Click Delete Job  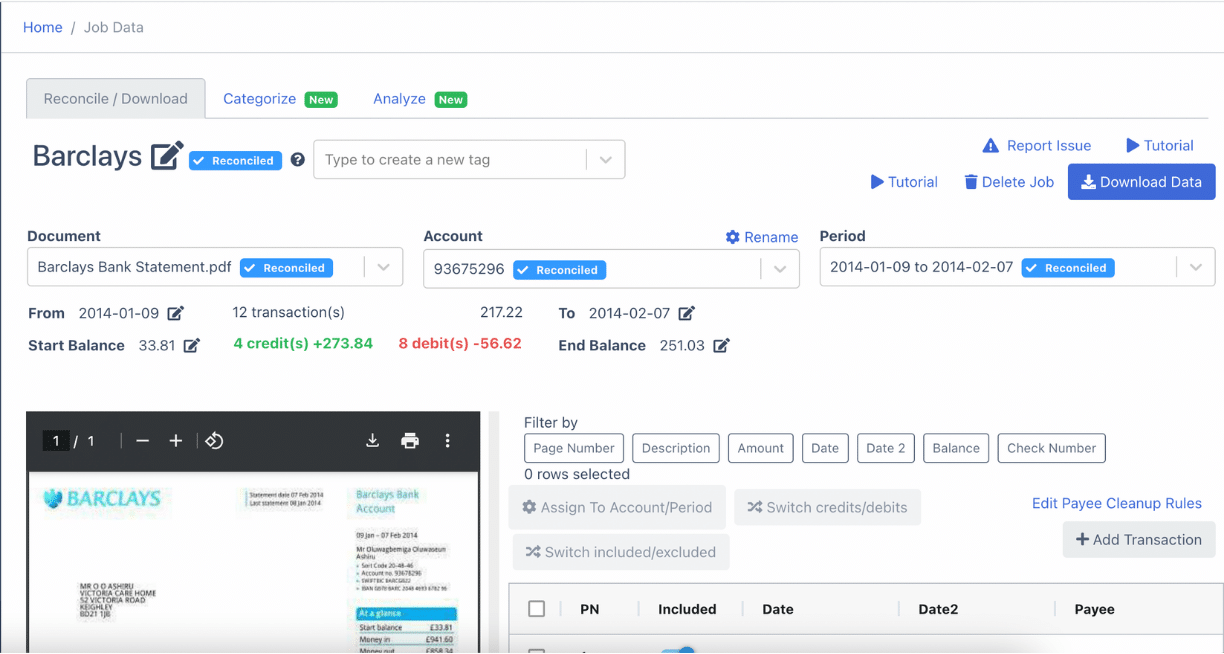click(x=1009, y=182)
